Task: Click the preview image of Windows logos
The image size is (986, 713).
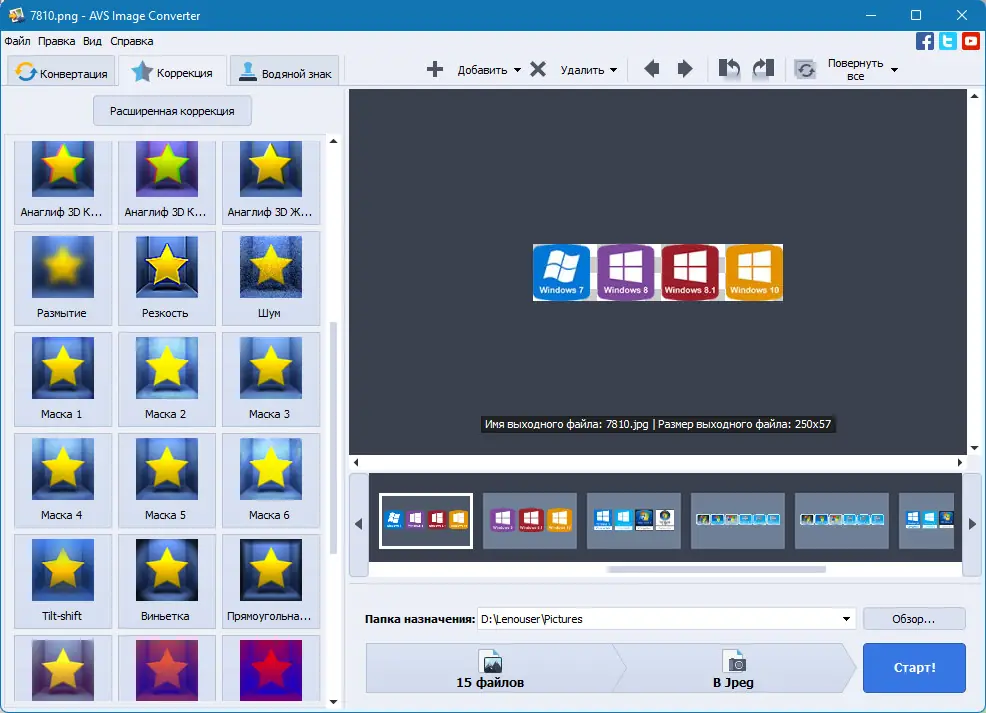Action: 658,272
